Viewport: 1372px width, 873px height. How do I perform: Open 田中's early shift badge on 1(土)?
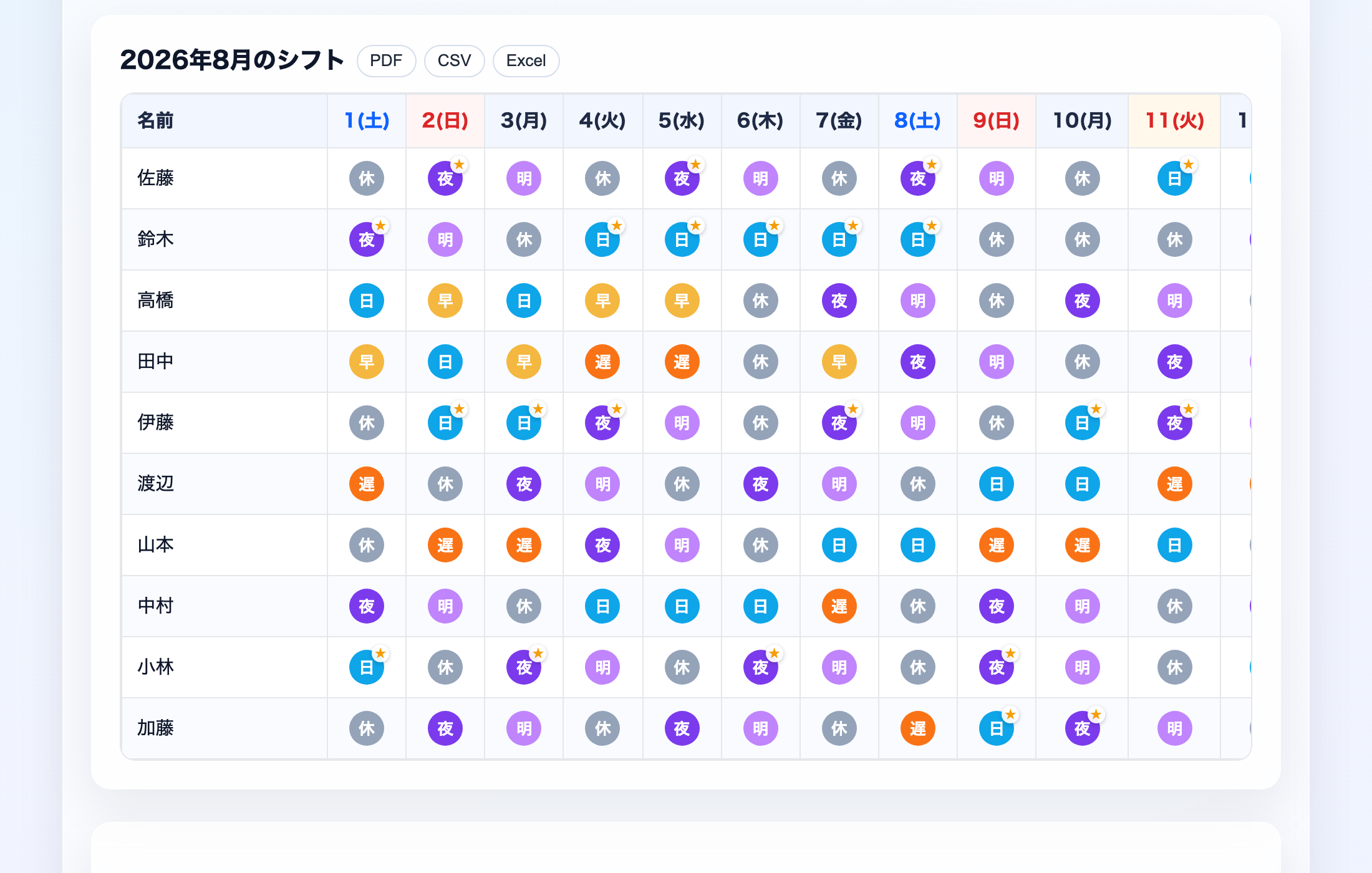(x=367, y=362)
